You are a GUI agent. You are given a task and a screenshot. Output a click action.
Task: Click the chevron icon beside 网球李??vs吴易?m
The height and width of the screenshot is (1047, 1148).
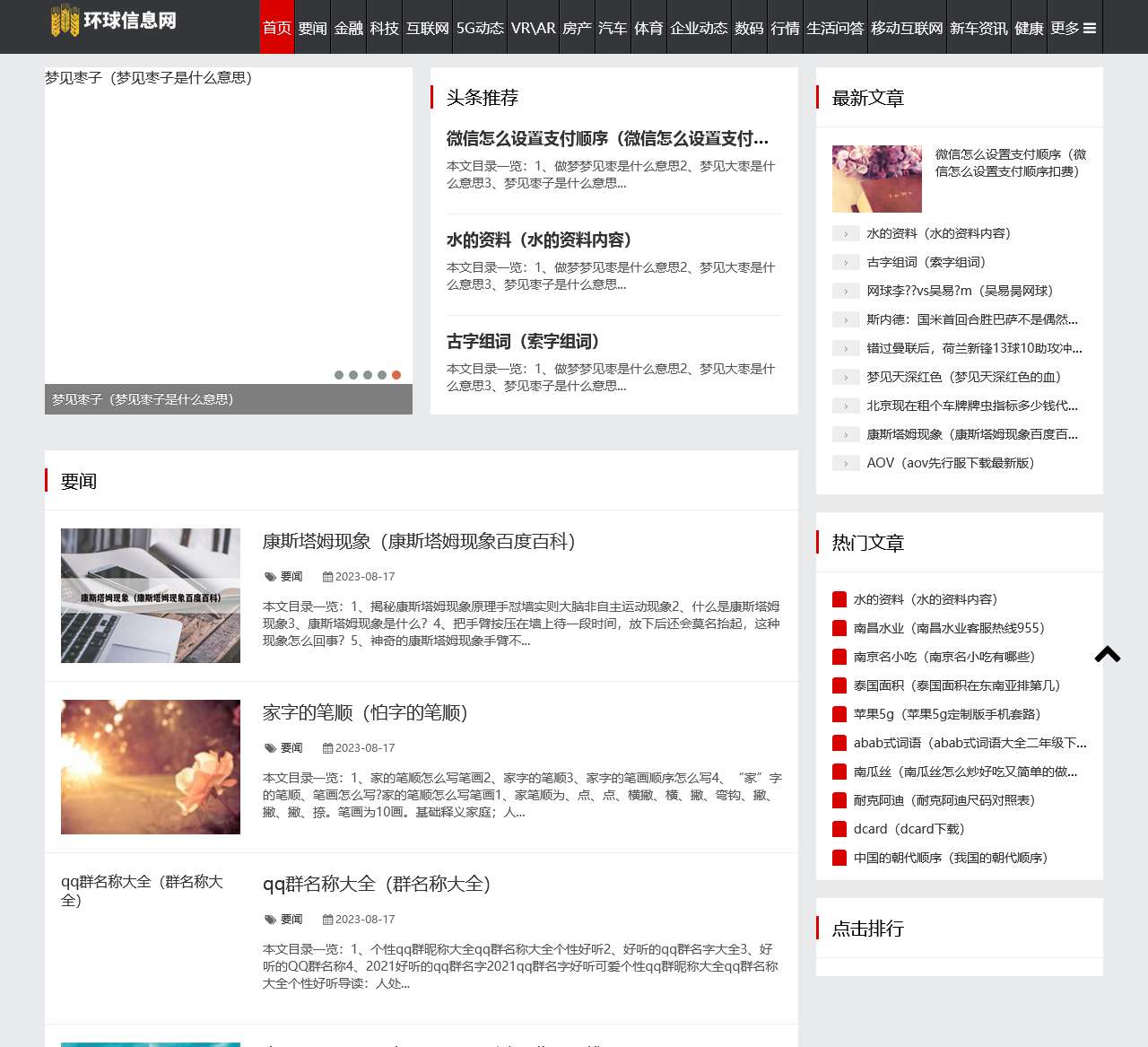846,291
